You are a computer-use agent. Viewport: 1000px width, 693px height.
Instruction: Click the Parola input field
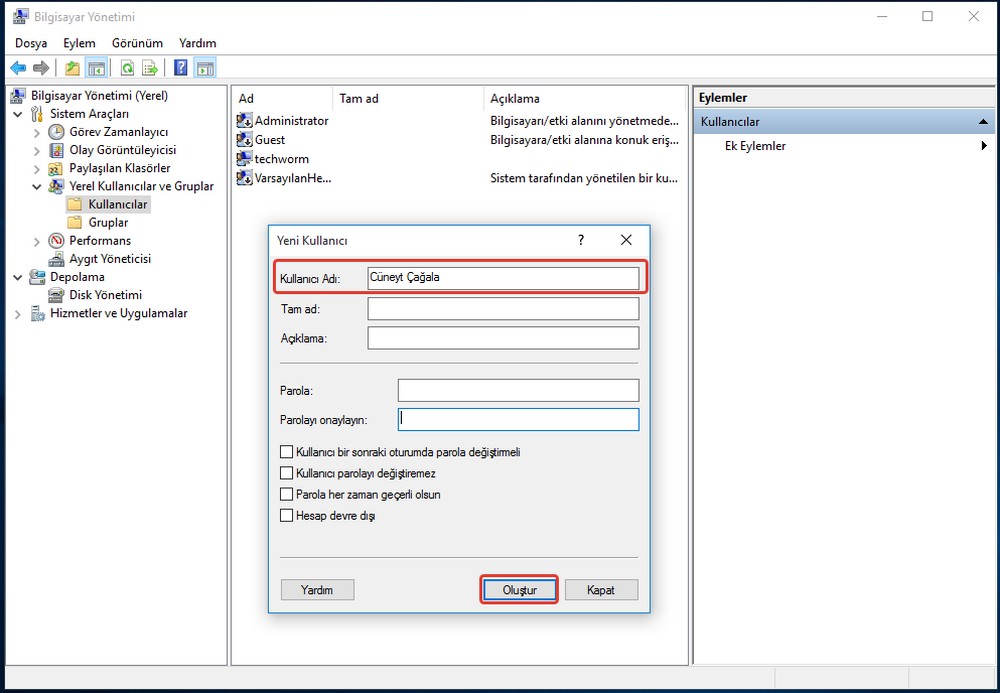point(517,390)
